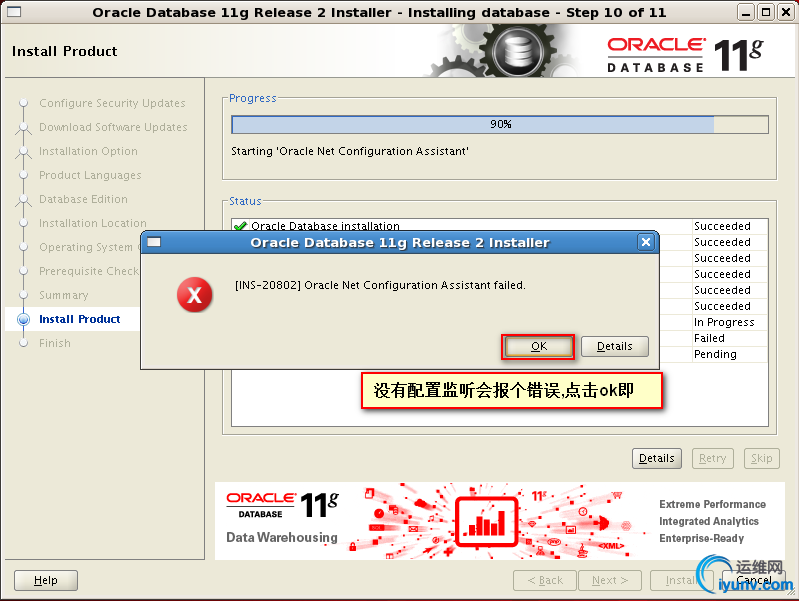Screen dimensions: 799x601
Task: Select the Configure Security Updates step
Action: pyautogui.click(x=112, y=103)
